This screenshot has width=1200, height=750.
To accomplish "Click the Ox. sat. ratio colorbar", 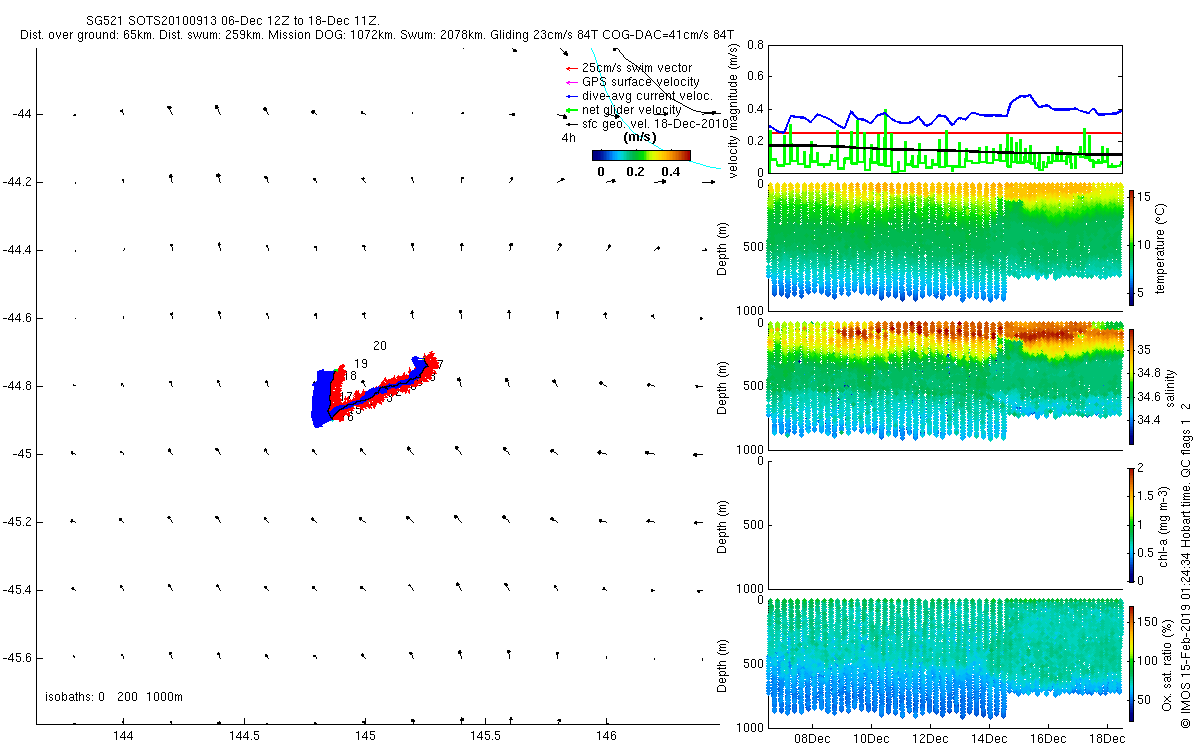I will point(1131,662).
